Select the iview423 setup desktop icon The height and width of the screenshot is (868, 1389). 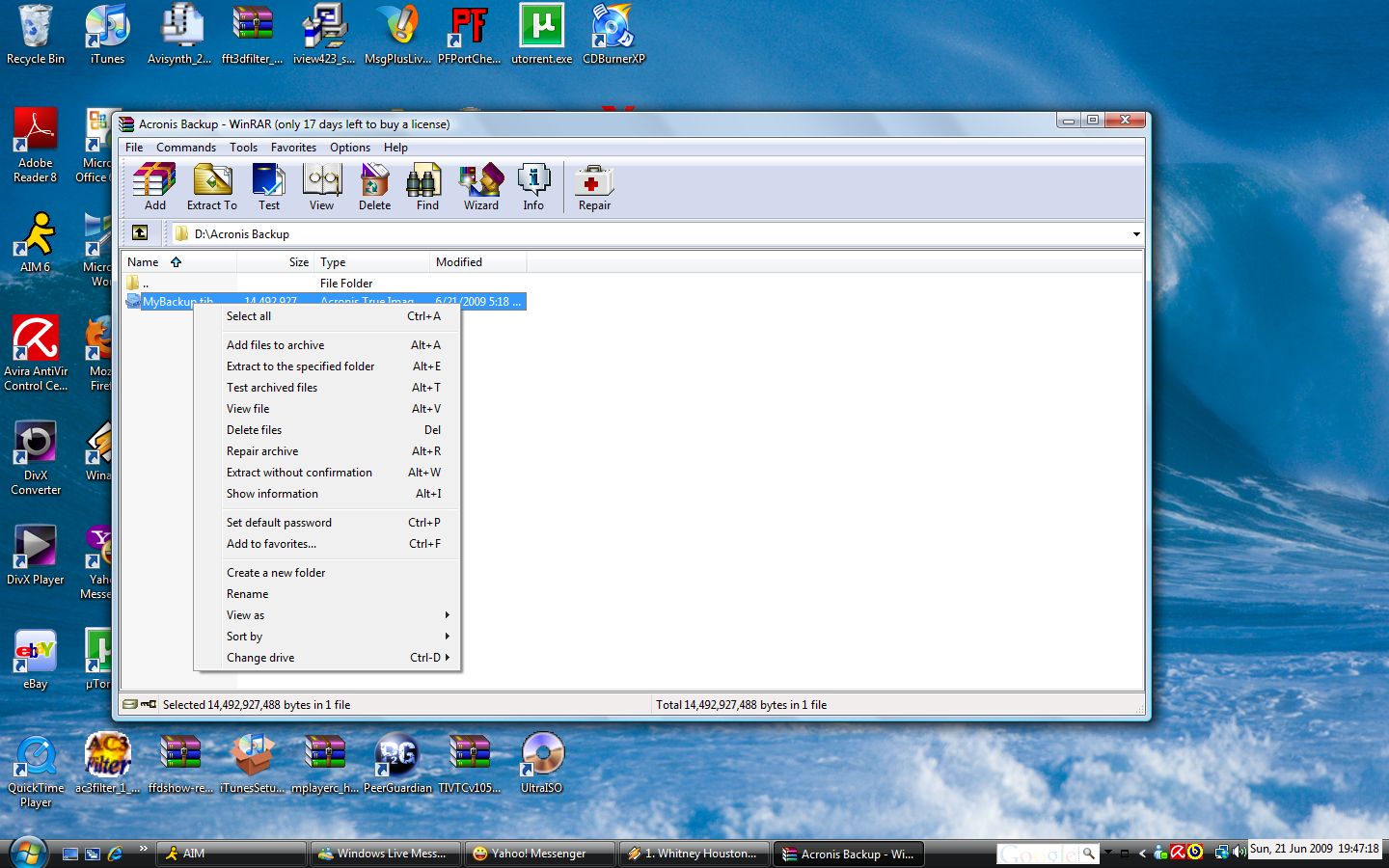324,35
